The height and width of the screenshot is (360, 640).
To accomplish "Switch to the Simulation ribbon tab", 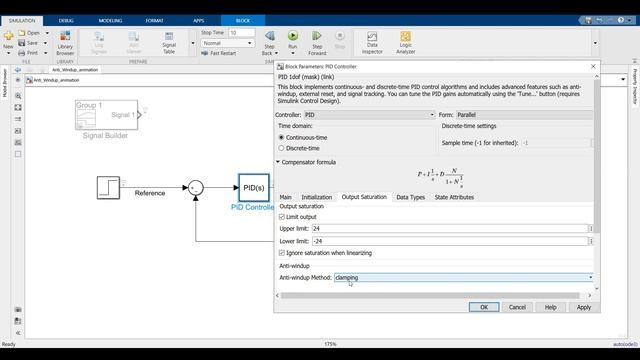I will click(x=22, y=20).
